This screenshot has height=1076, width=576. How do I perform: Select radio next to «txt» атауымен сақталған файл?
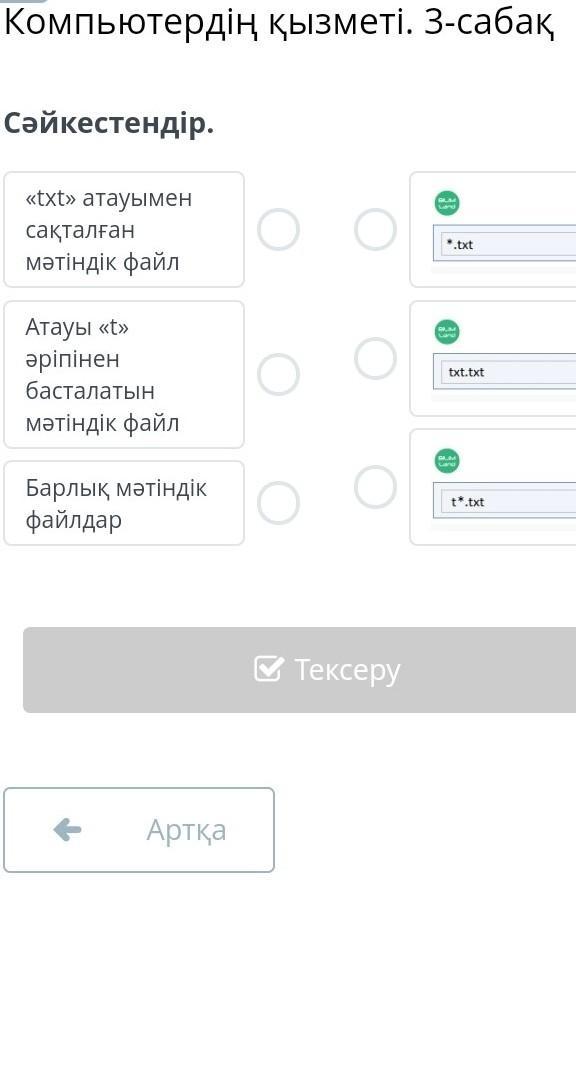[x=279, y=229]
